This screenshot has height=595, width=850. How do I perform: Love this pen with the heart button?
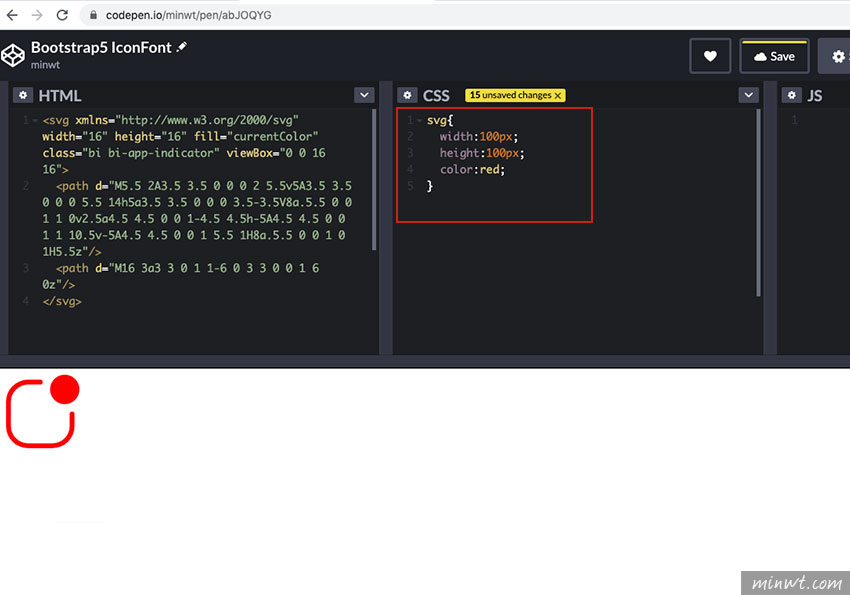coord(710,56)
